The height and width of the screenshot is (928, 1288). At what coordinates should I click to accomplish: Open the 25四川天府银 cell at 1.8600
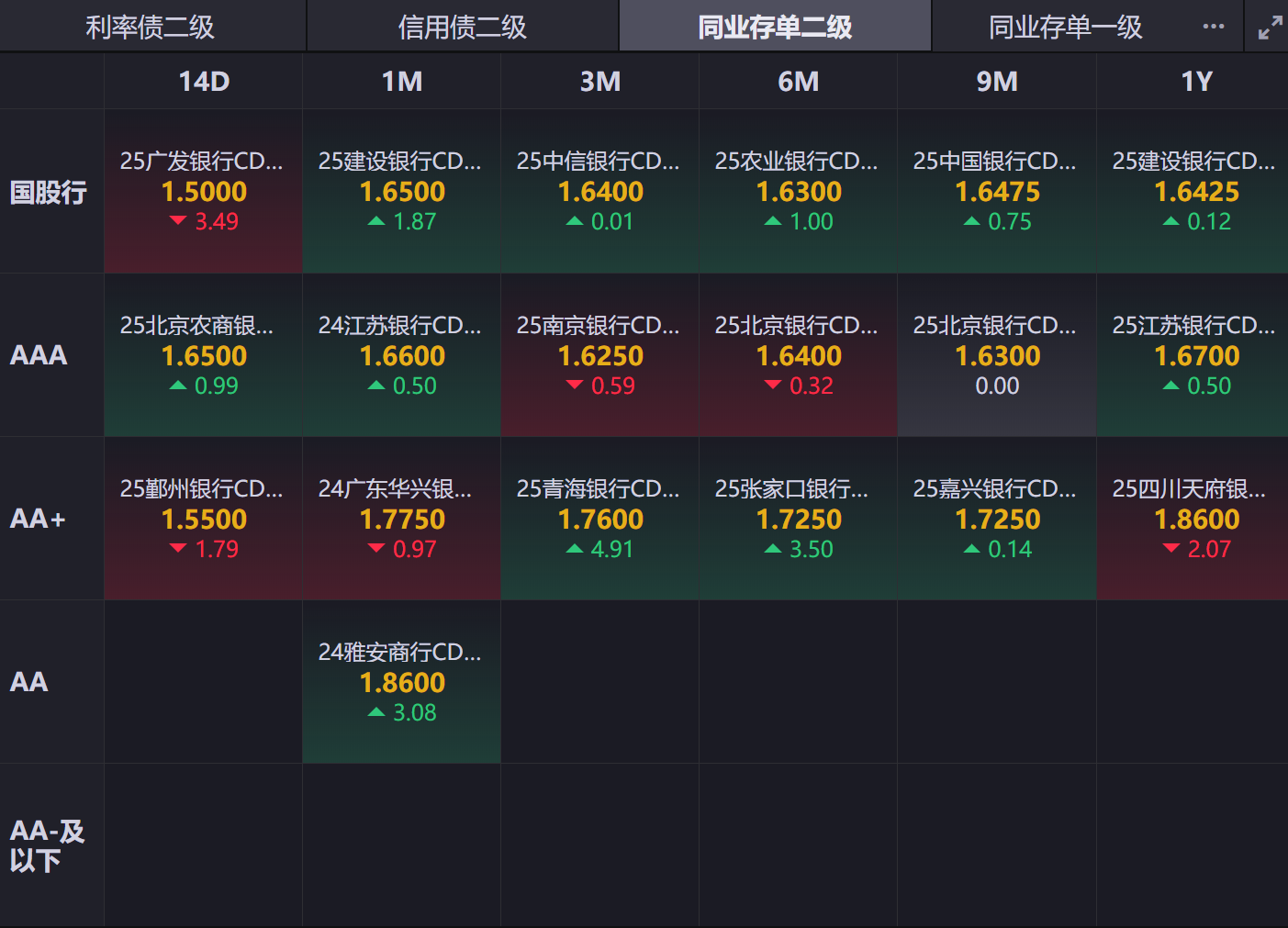coord(1193,519)
